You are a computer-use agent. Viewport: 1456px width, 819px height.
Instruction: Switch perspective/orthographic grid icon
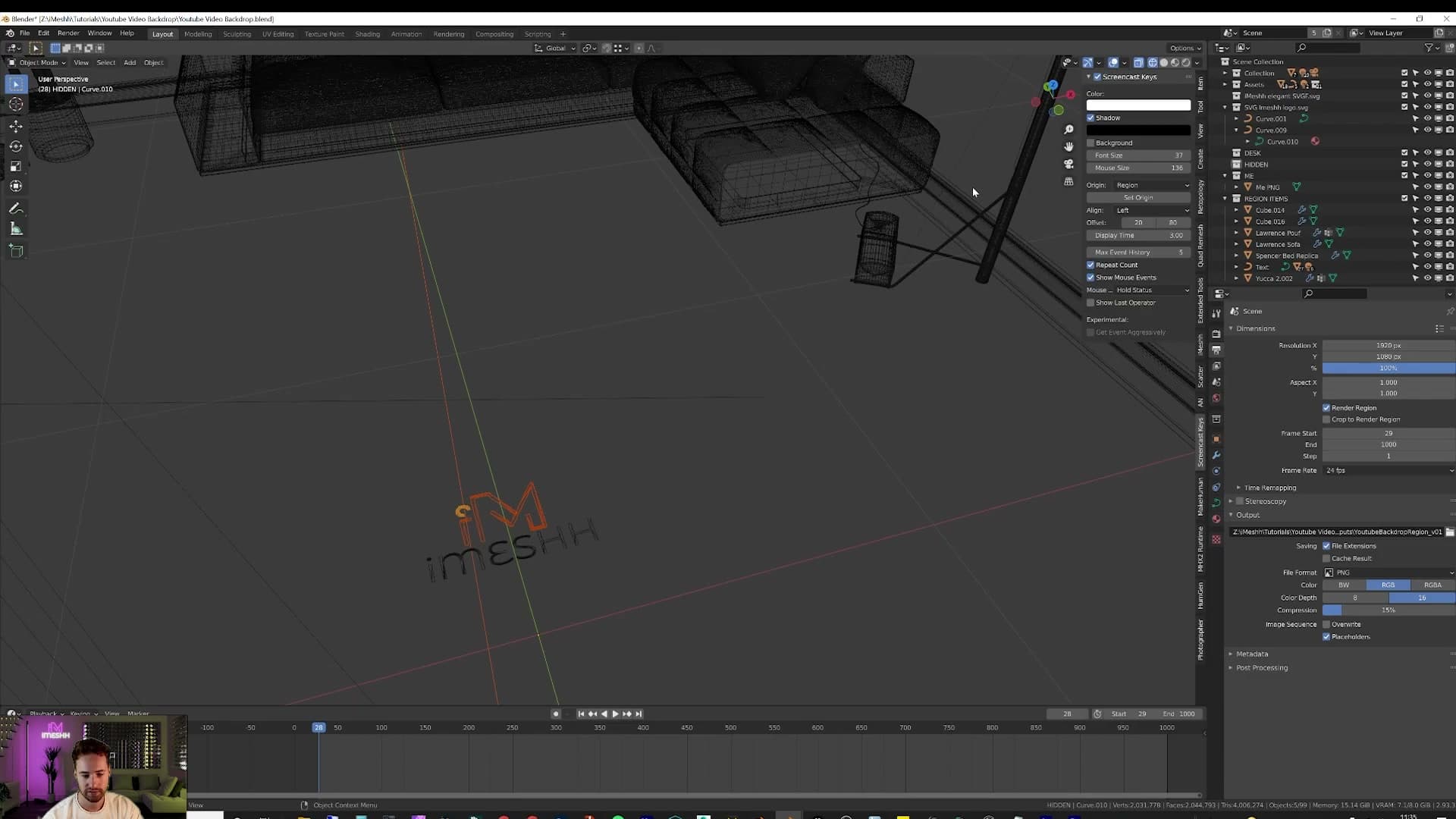[1068, 182]
